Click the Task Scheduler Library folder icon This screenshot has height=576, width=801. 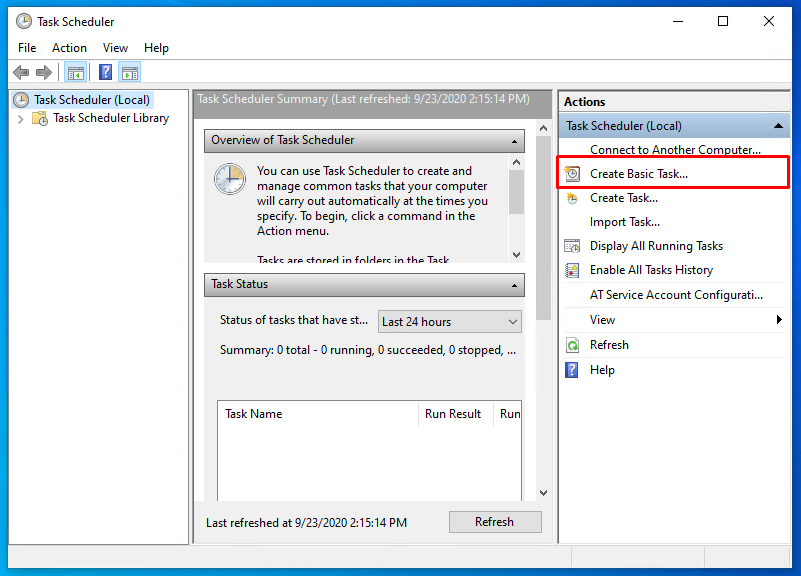pyautogui.click(x=40, y=118)
